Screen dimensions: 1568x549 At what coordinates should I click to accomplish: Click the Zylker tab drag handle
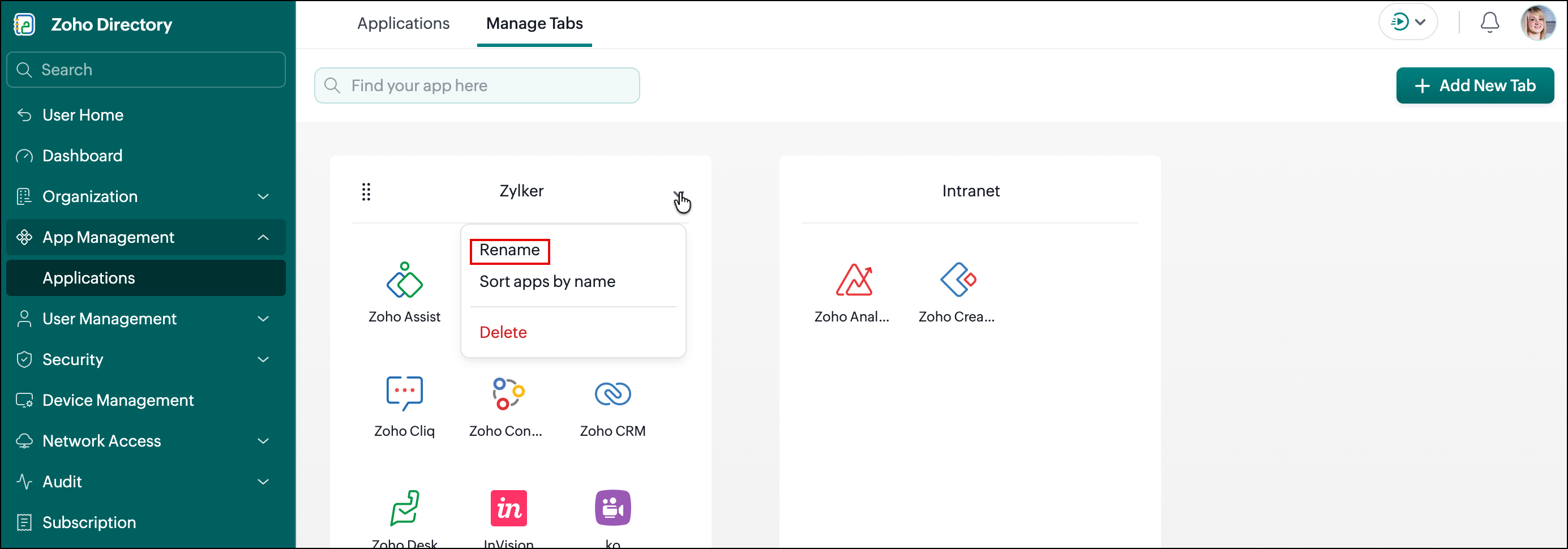tap(366, 192)
